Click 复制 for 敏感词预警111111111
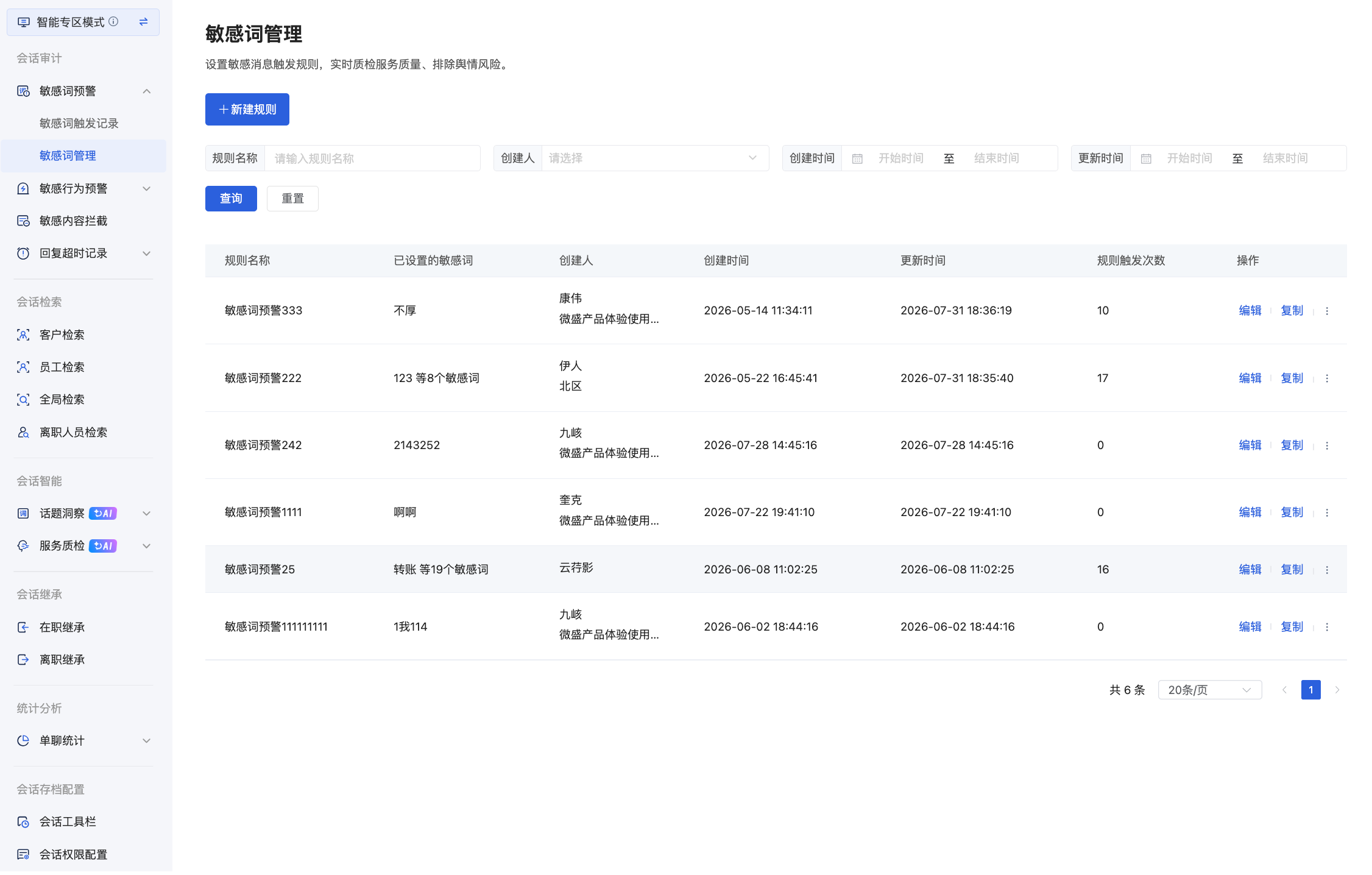1372x875 pixels. [x=1292, y=627]
